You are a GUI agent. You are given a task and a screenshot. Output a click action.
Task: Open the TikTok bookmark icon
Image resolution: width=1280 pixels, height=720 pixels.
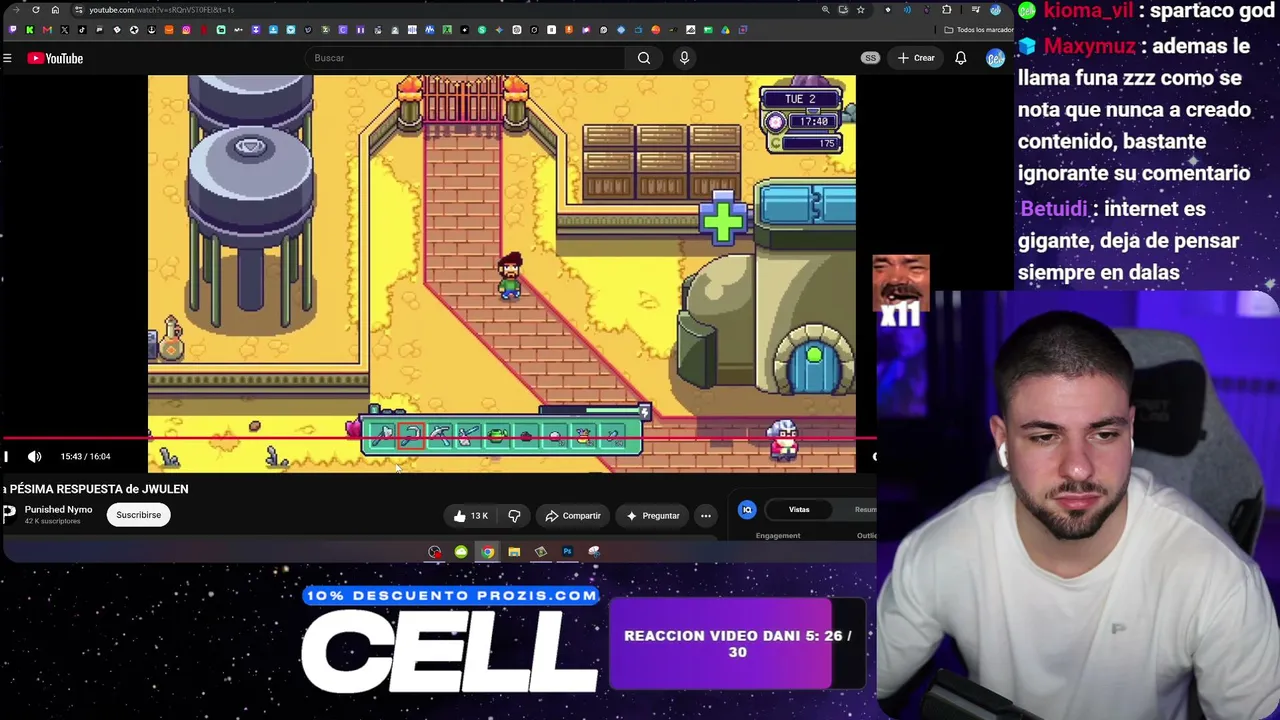point(82,30)
